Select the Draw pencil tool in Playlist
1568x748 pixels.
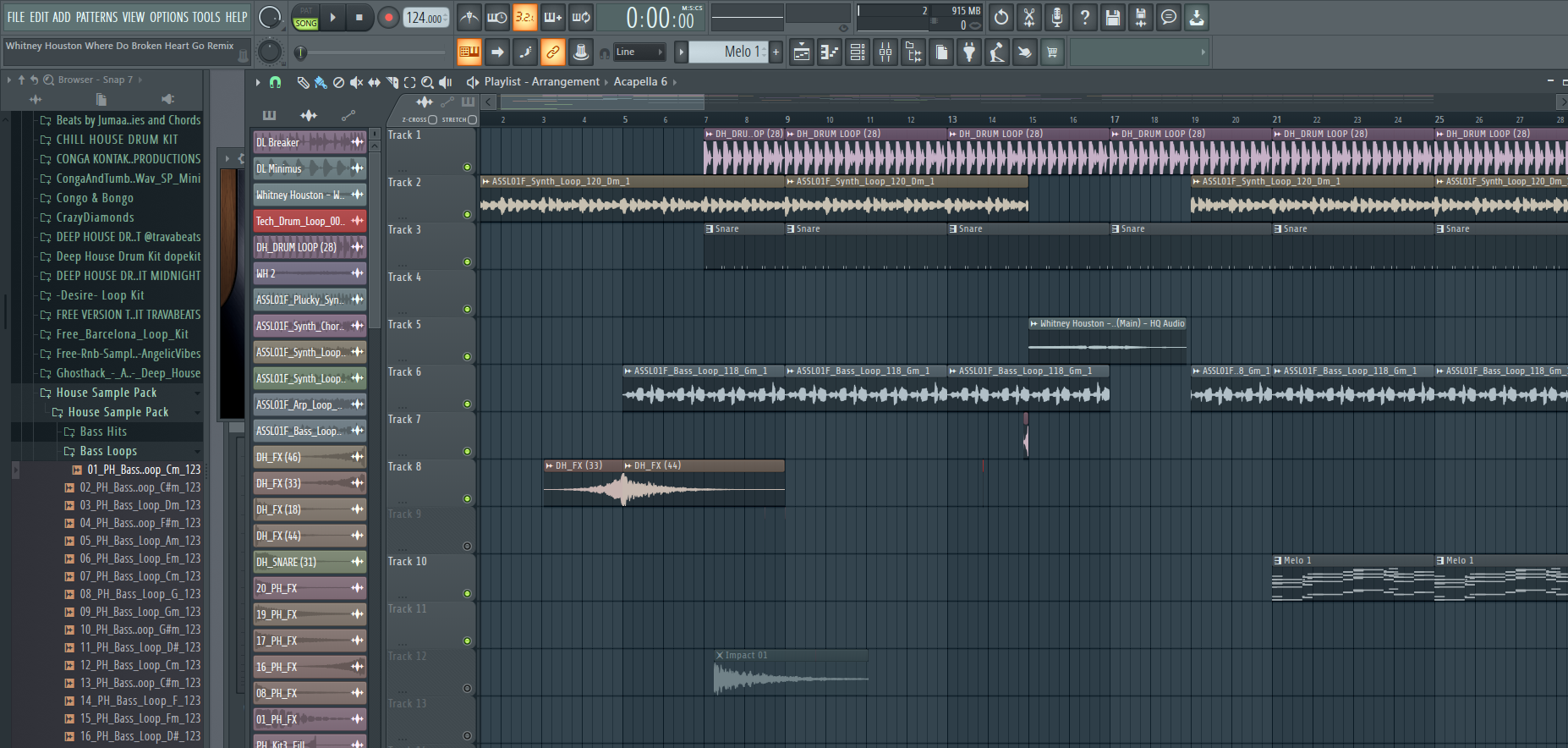point(303,82)
